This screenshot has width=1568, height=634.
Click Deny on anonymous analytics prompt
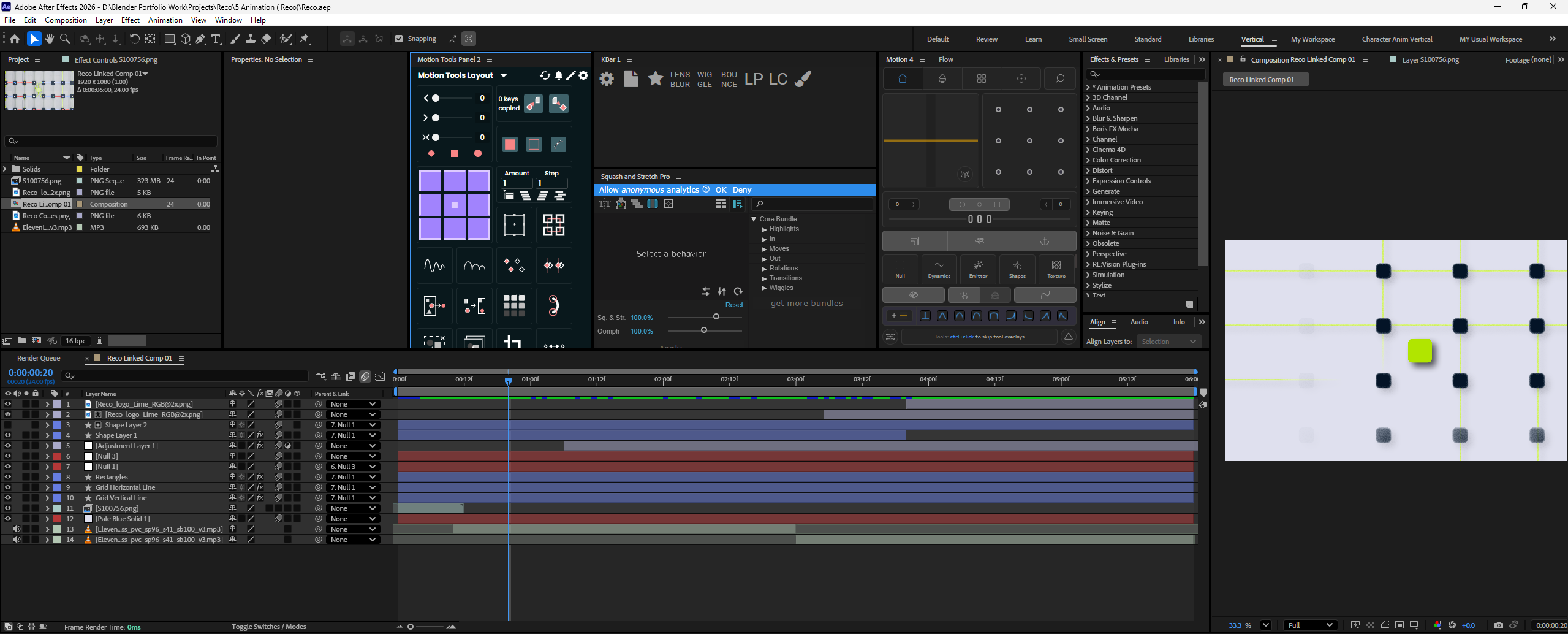tap(741, 190)
